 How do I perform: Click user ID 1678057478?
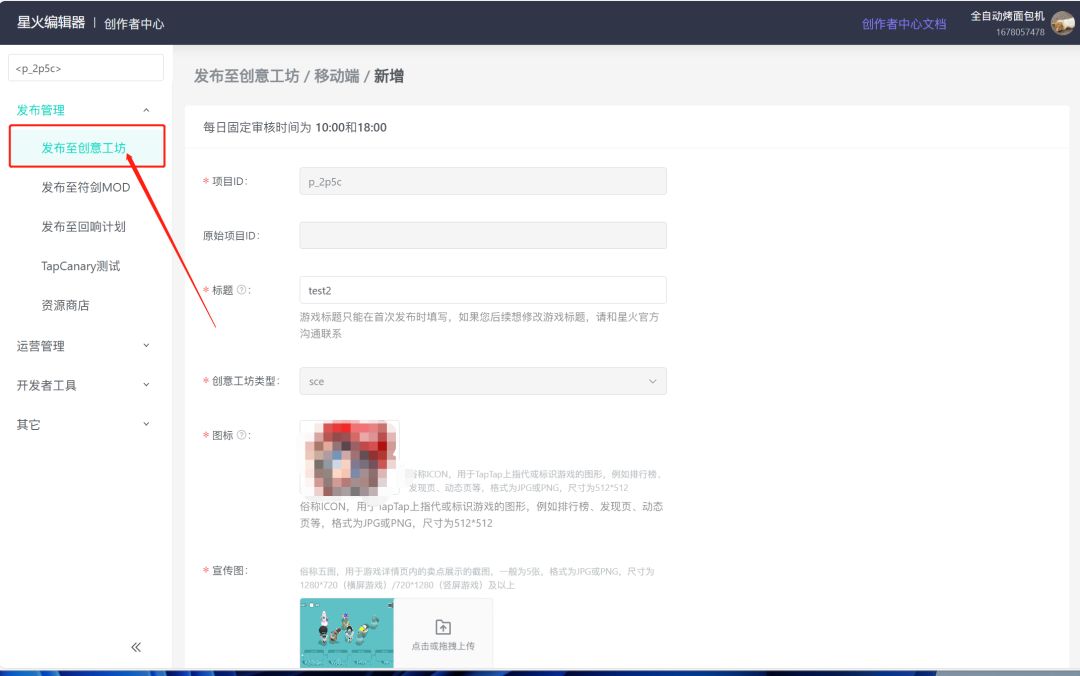point(1020,32)
